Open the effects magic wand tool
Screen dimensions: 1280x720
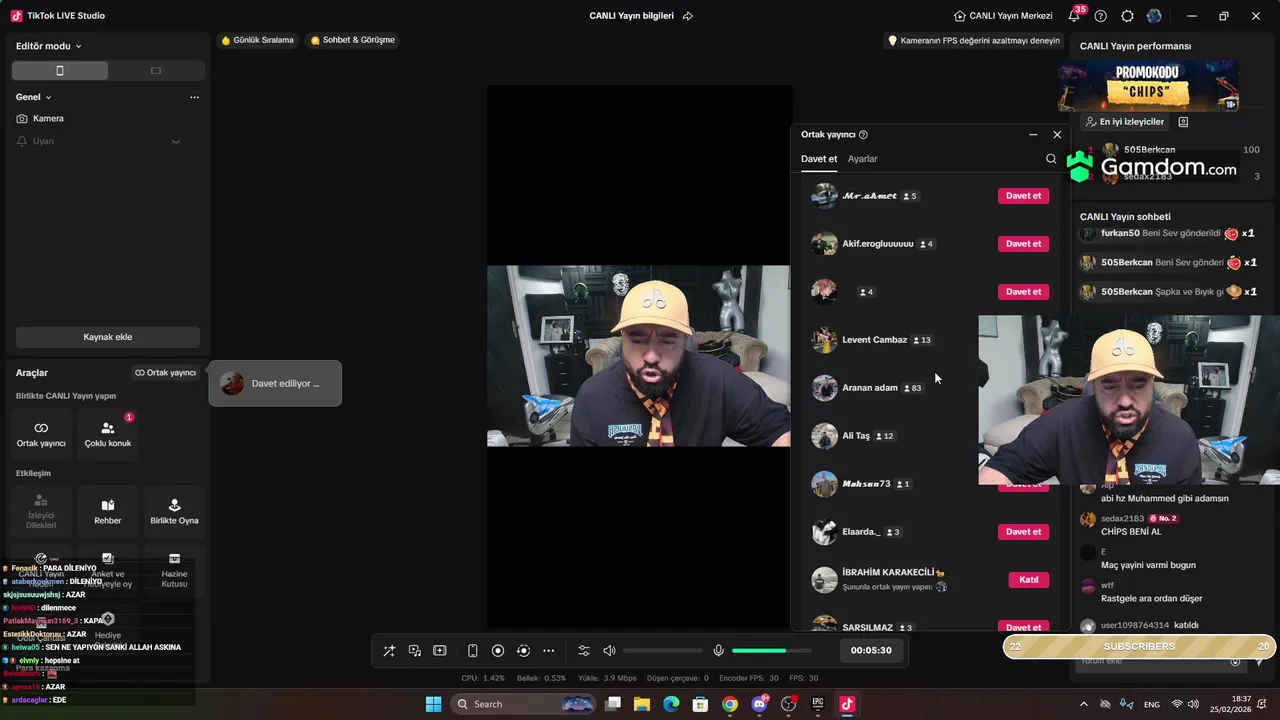[389, 651]
